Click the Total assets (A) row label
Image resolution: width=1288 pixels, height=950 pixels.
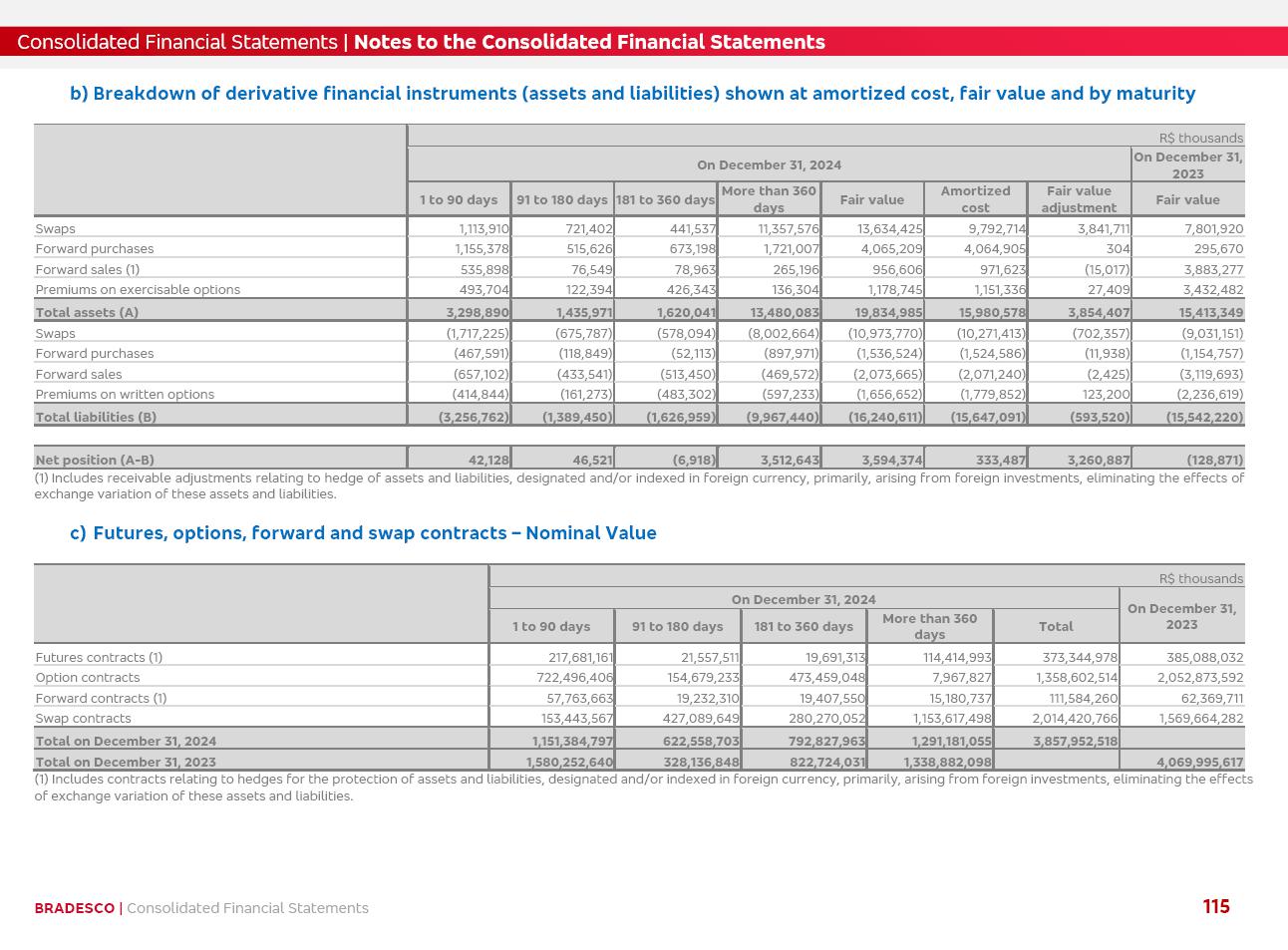[x=87, y=312]
